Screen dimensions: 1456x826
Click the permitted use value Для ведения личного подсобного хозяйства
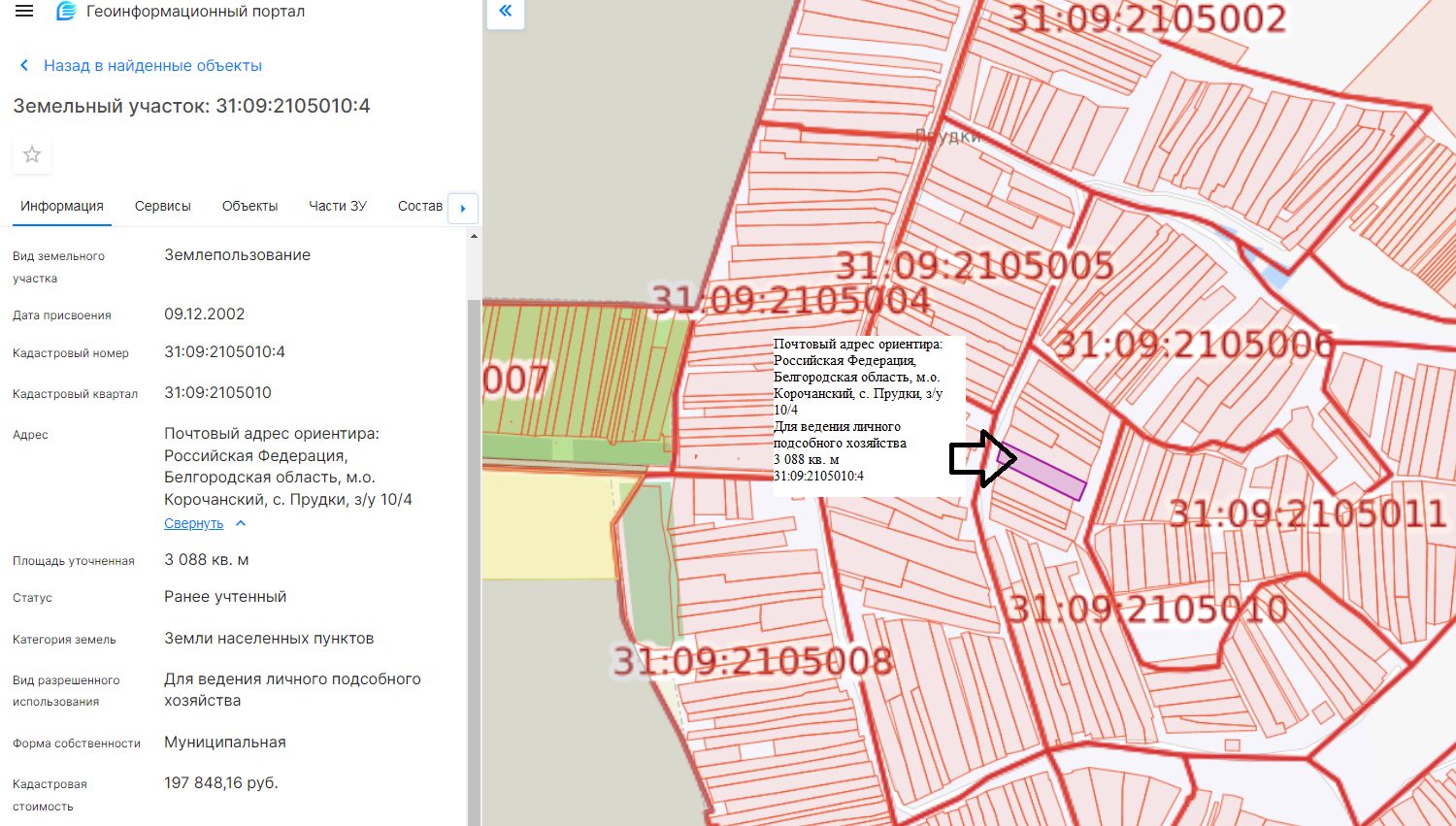point(292,689)
